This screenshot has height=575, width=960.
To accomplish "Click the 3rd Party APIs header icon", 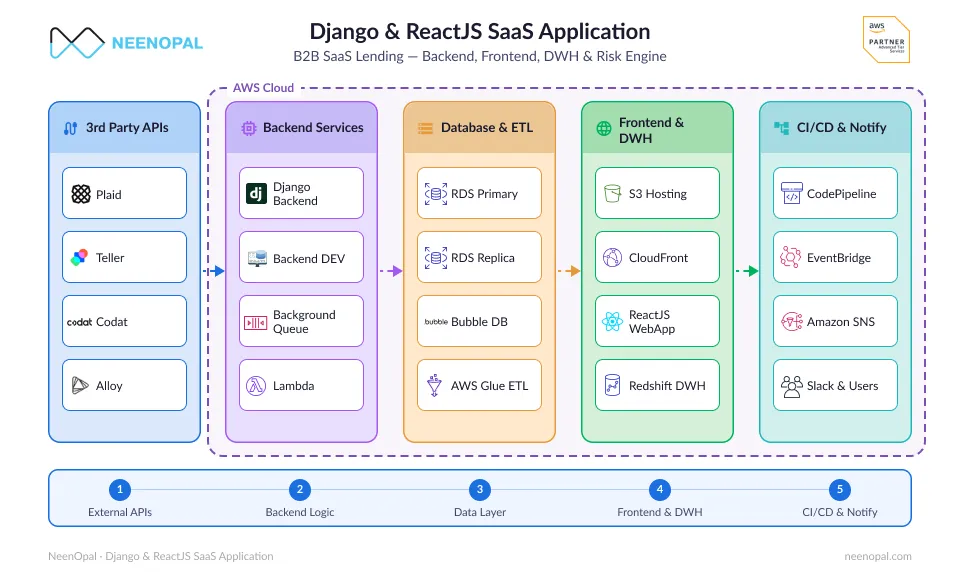I will (x=70, y=128).
